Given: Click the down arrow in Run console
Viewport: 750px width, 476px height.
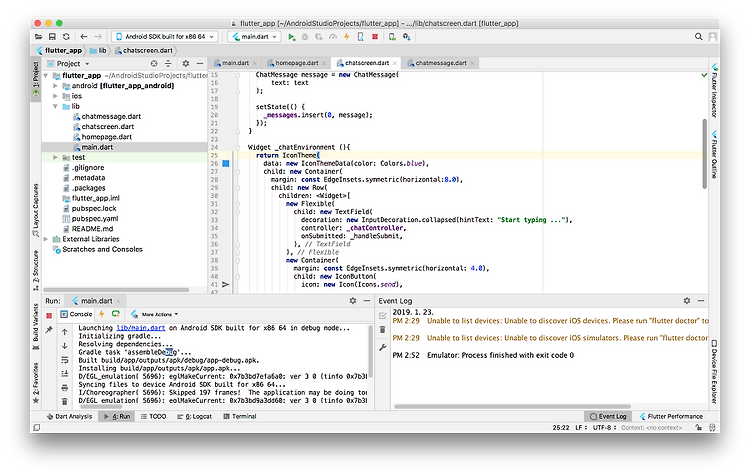Looking at the screenshot, I should coord(65,345).
